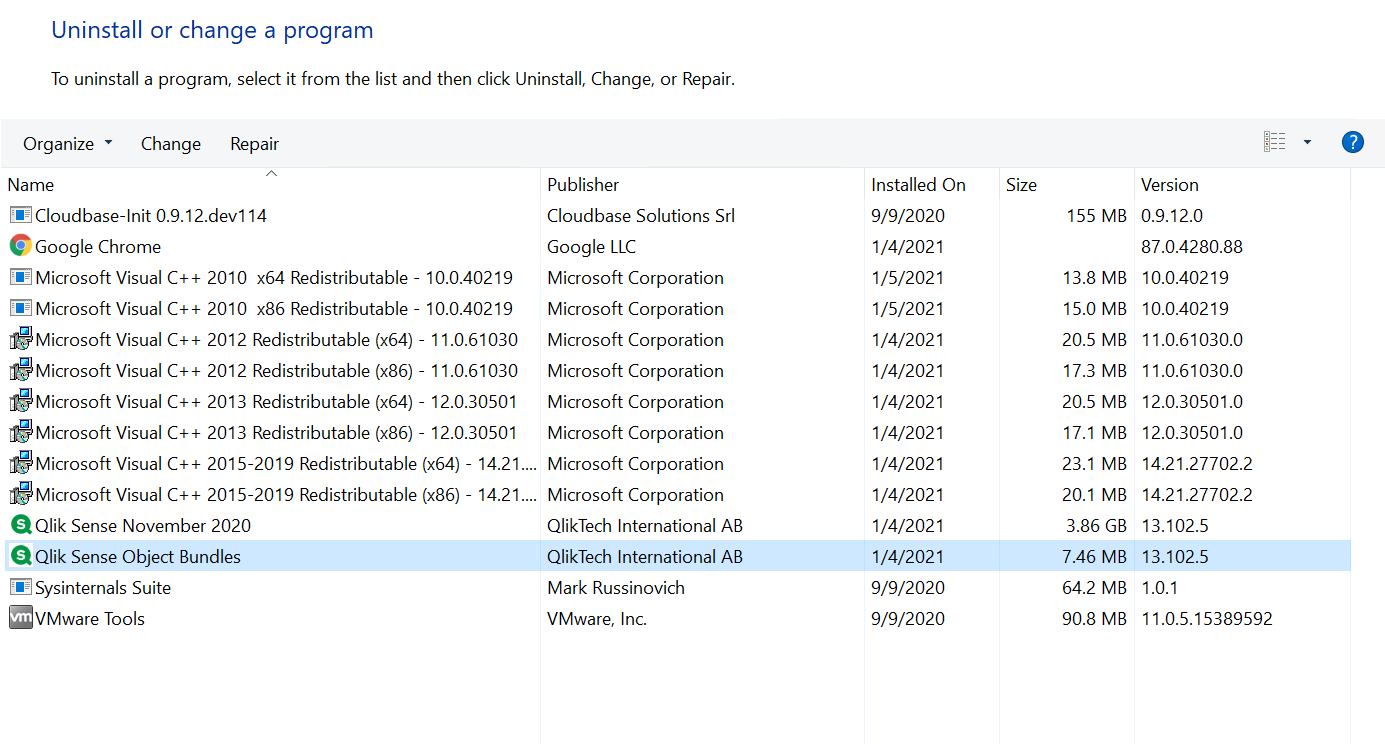Open the view options dropdown arrow
Image resolution: width=1385 pixels, height=744 pixels.
pos(1307,141)
